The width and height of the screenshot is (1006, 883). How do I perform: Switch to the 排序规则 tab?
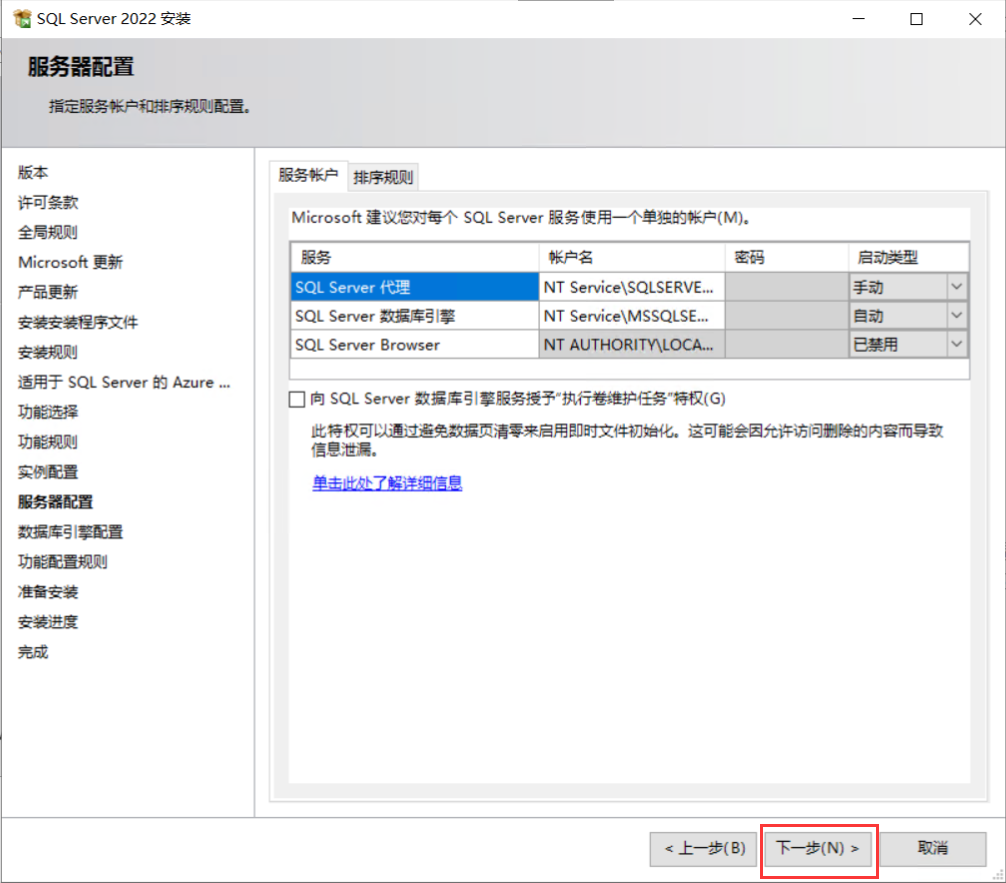(x=383, y=177)
